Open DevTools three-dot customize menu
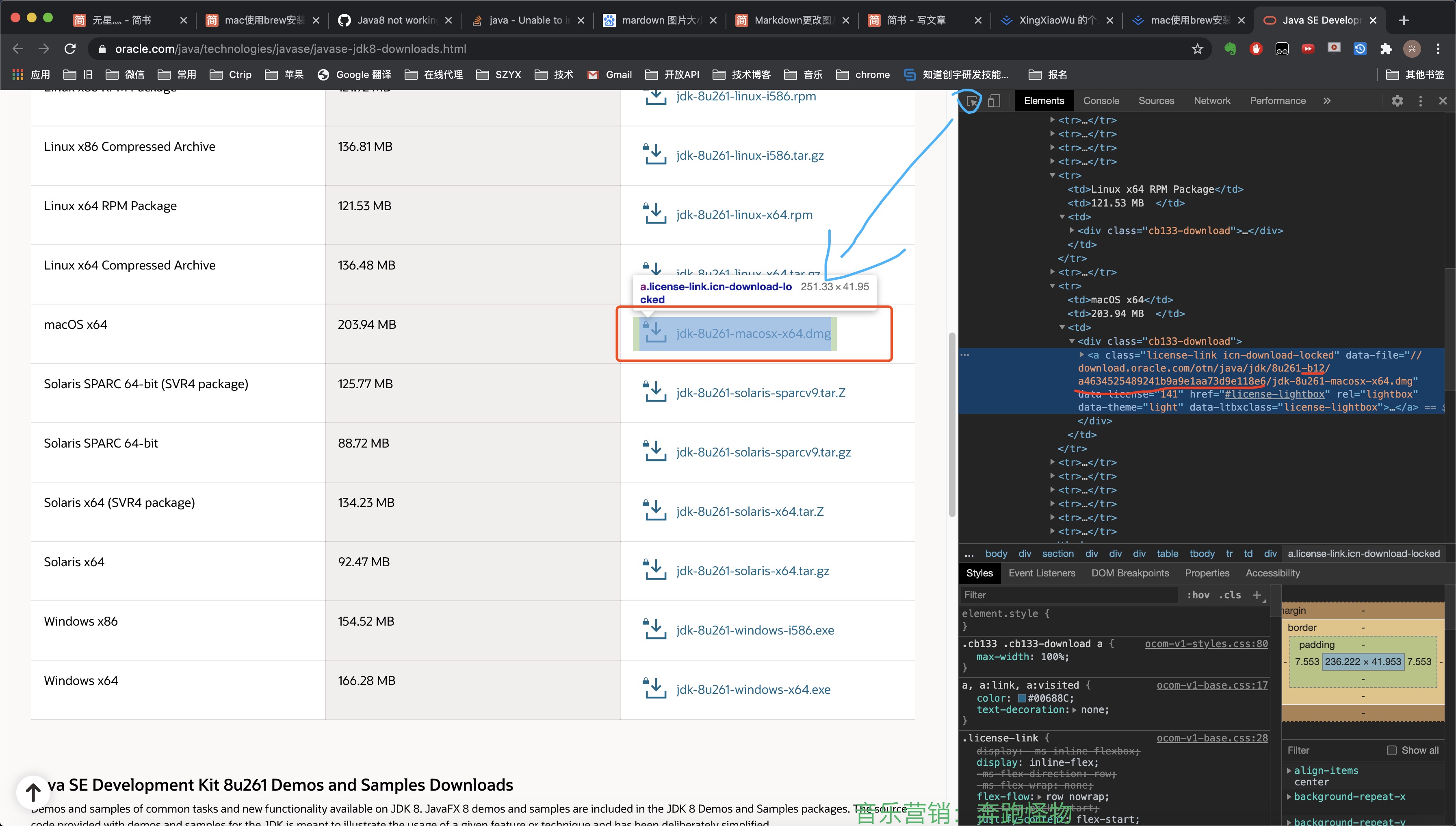Screen dimensions: 1456x826 tap(1420, 101)
